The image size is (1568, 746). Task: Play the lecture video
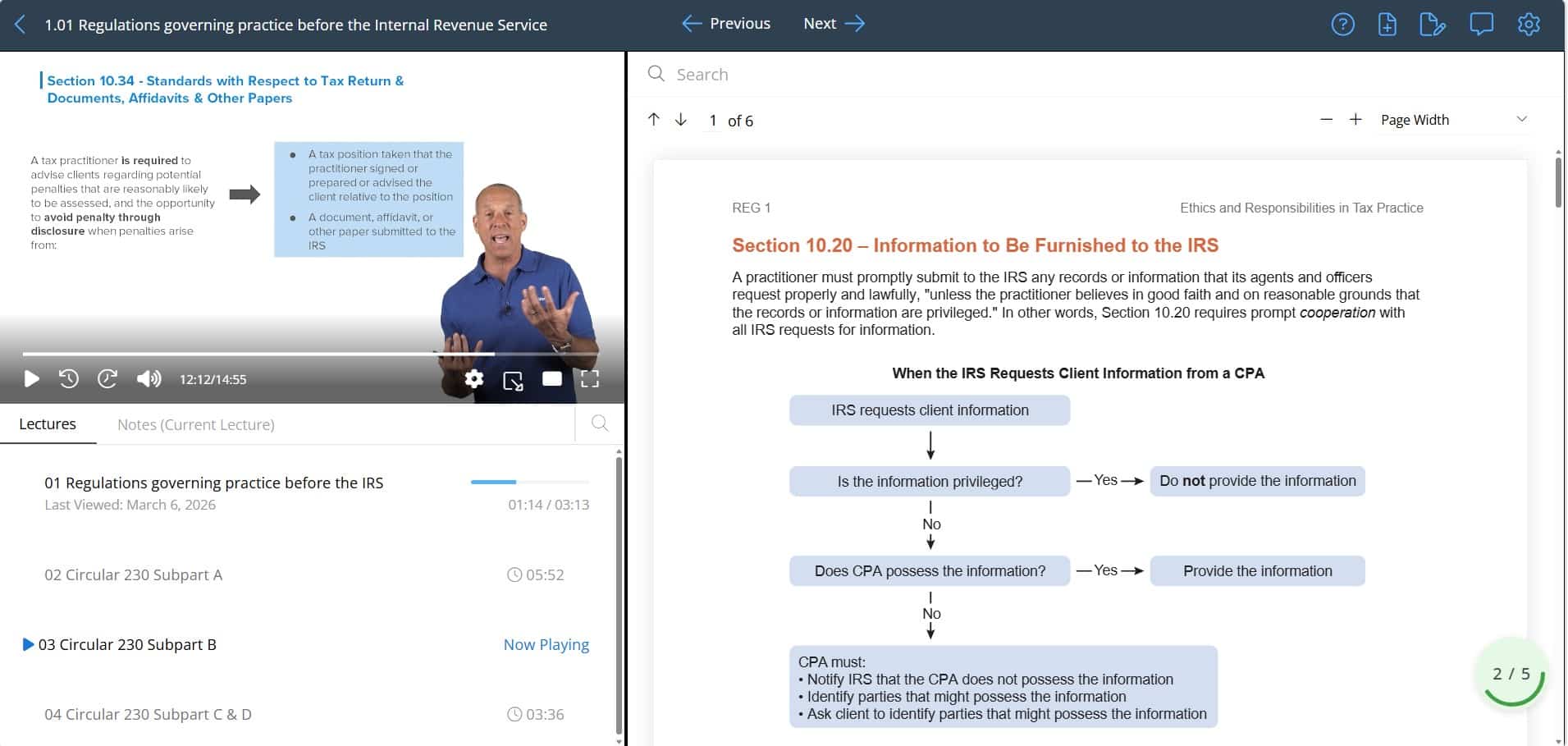coord(31,378)
